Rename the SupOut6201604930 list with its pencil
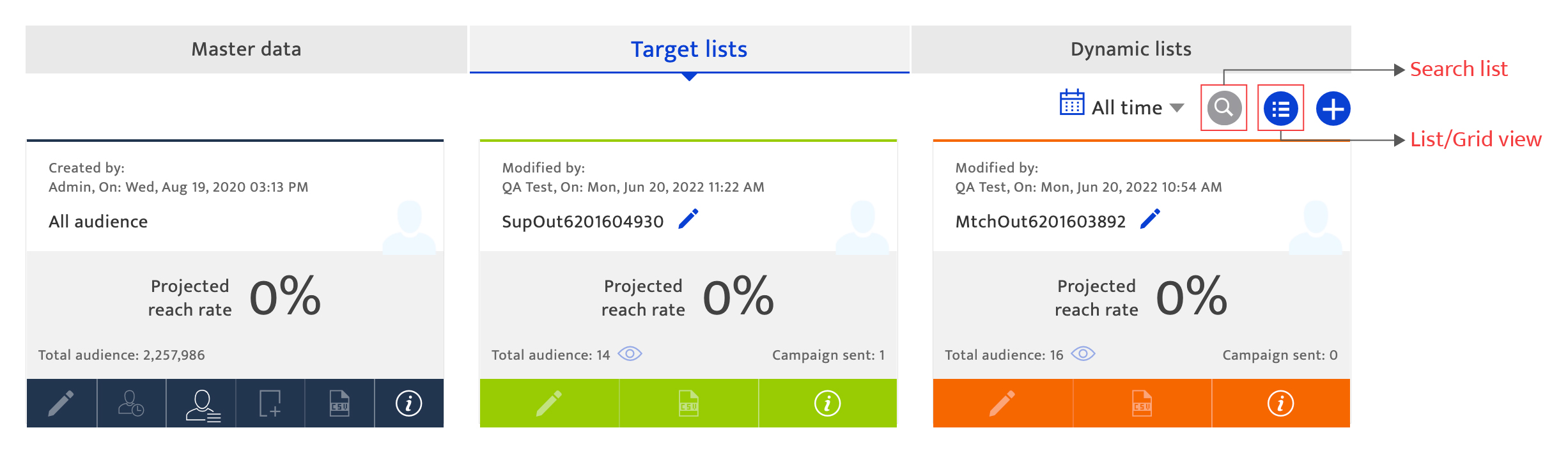 (x=688, y=219)
